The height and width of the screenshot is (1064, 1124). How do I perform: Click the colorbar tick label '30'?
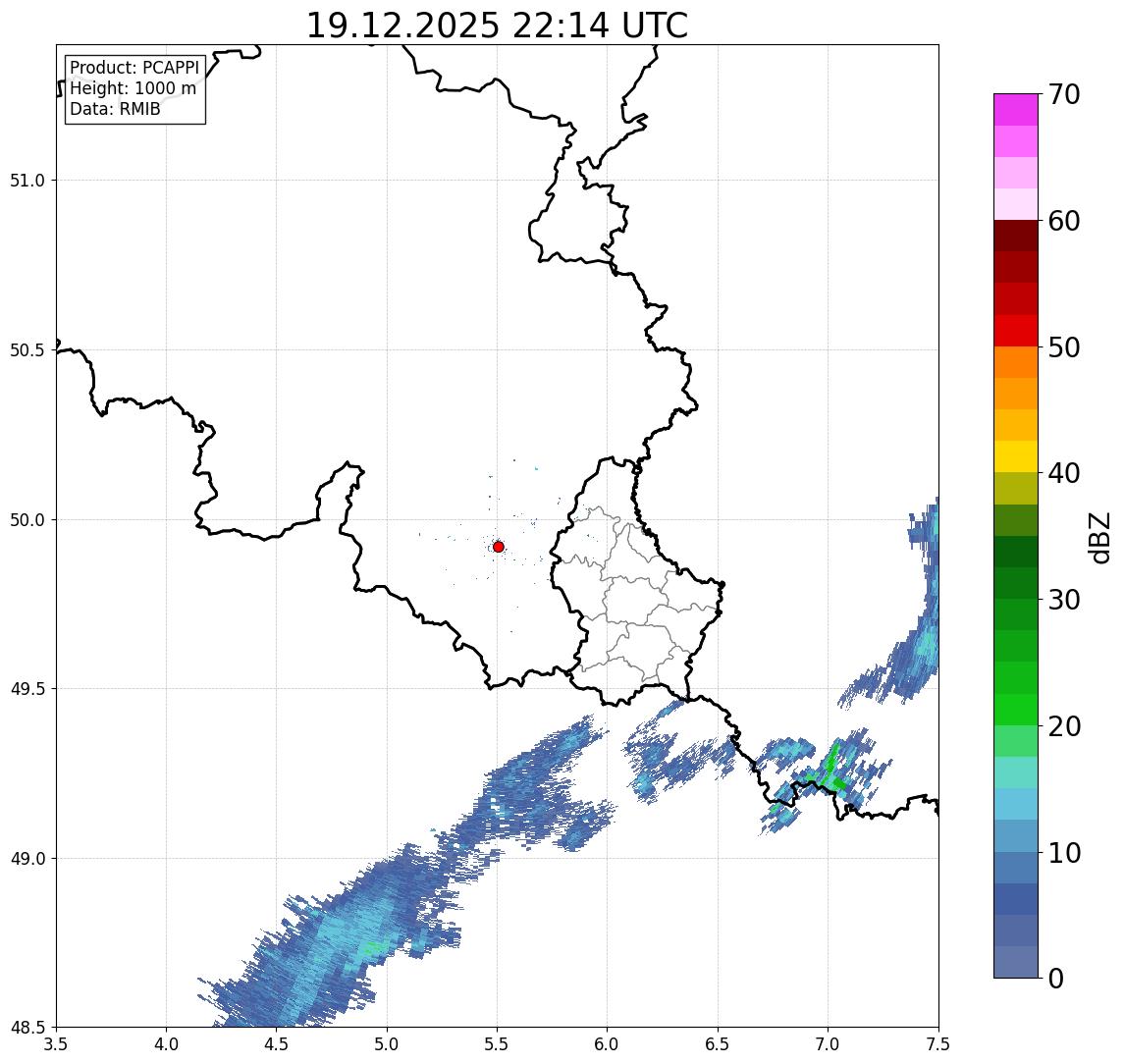click(x=1064, y=600)
